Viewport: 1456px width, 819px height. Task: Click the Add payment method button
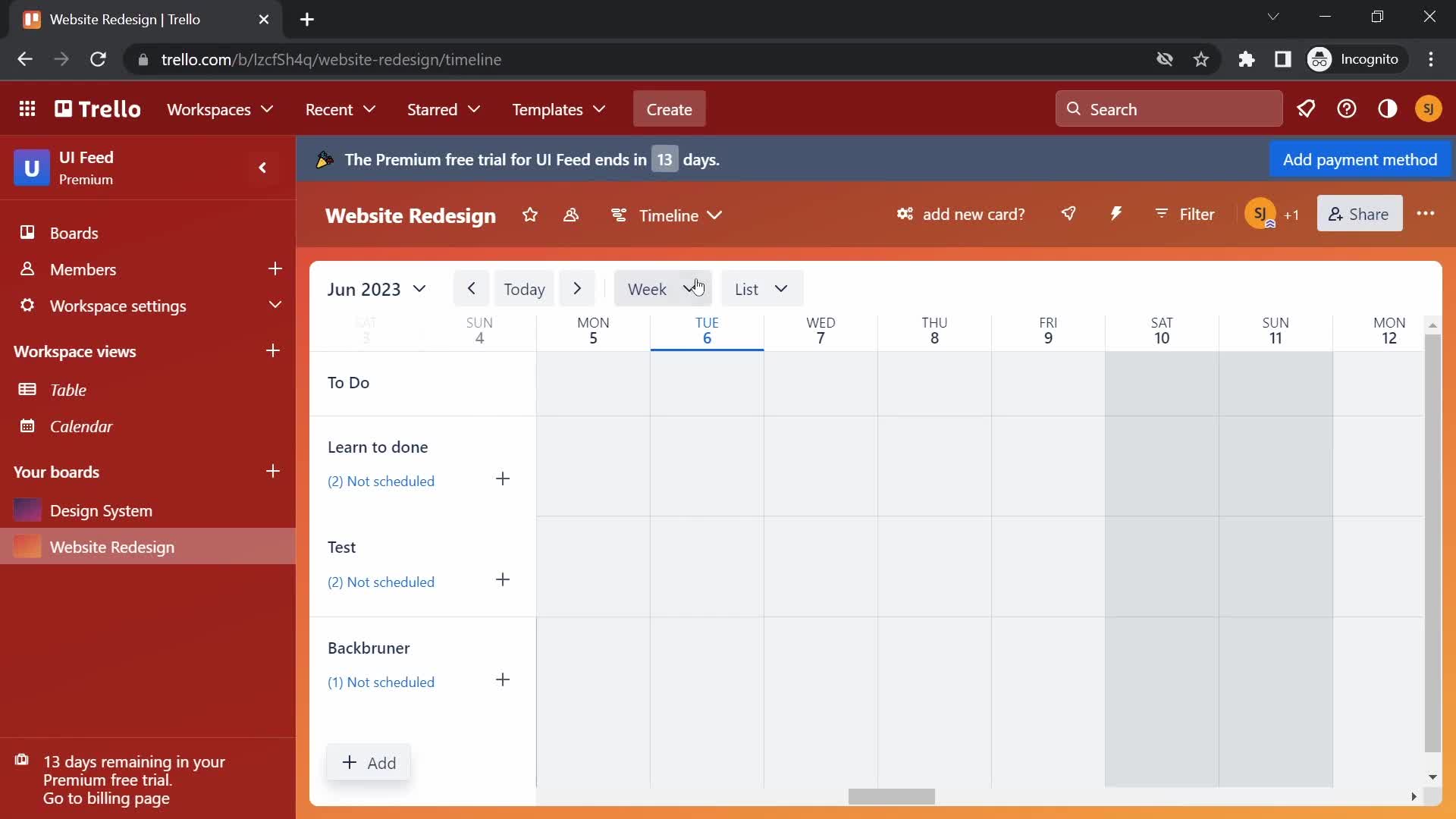(x=1360, y=160)
